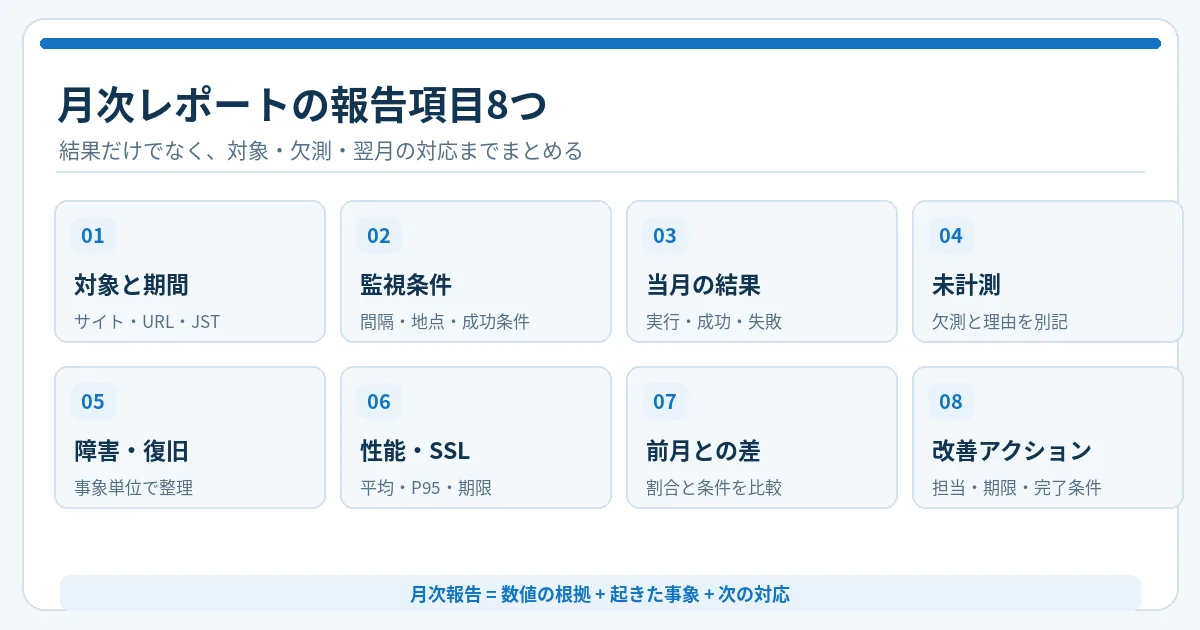Click the text 担当・期限・完了条件
Screen dimensions: 1200x630
click(x=1017, y=488)
